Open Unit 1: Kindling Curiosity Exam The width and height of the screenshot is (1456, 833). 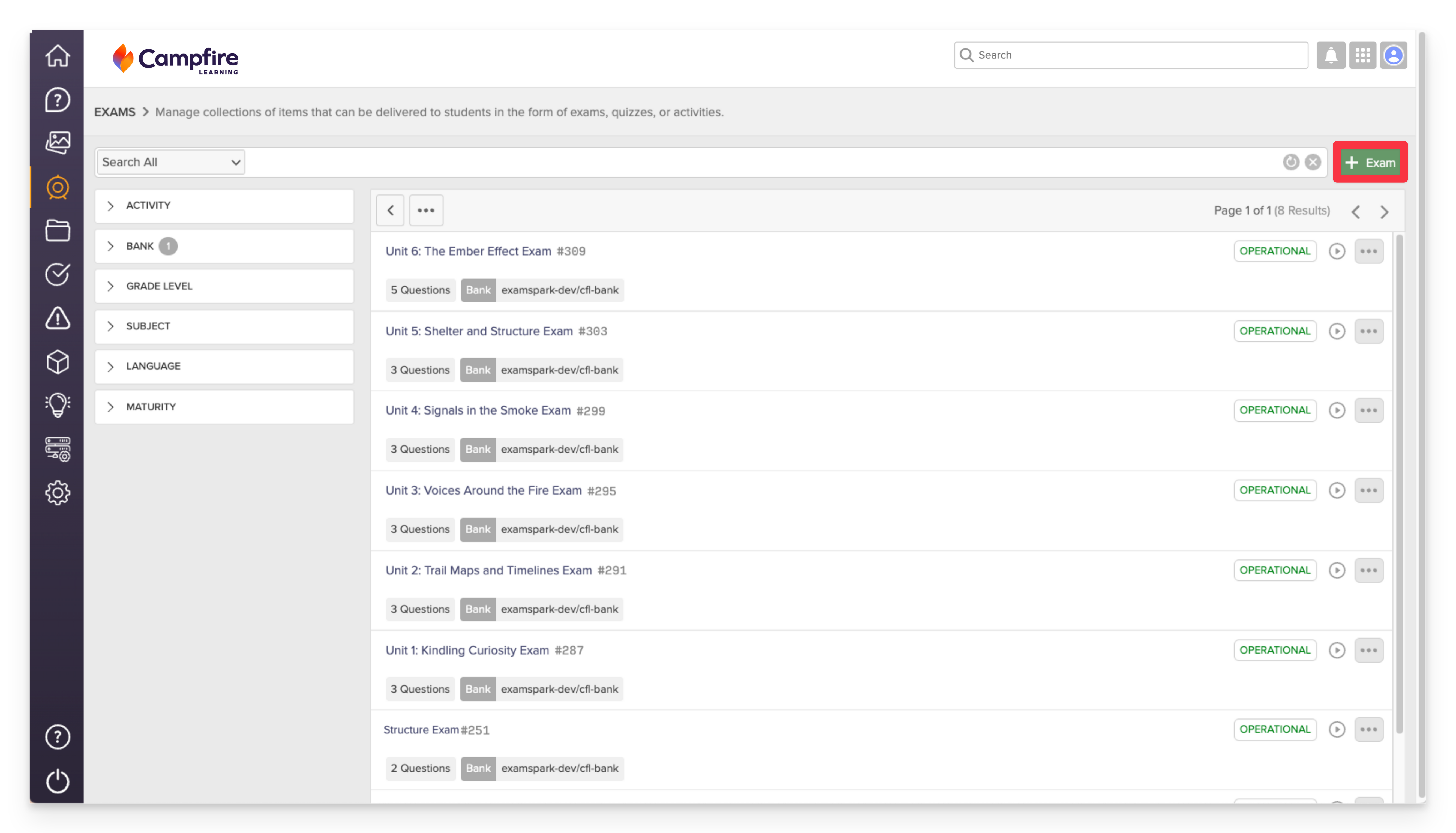point(467,651)
